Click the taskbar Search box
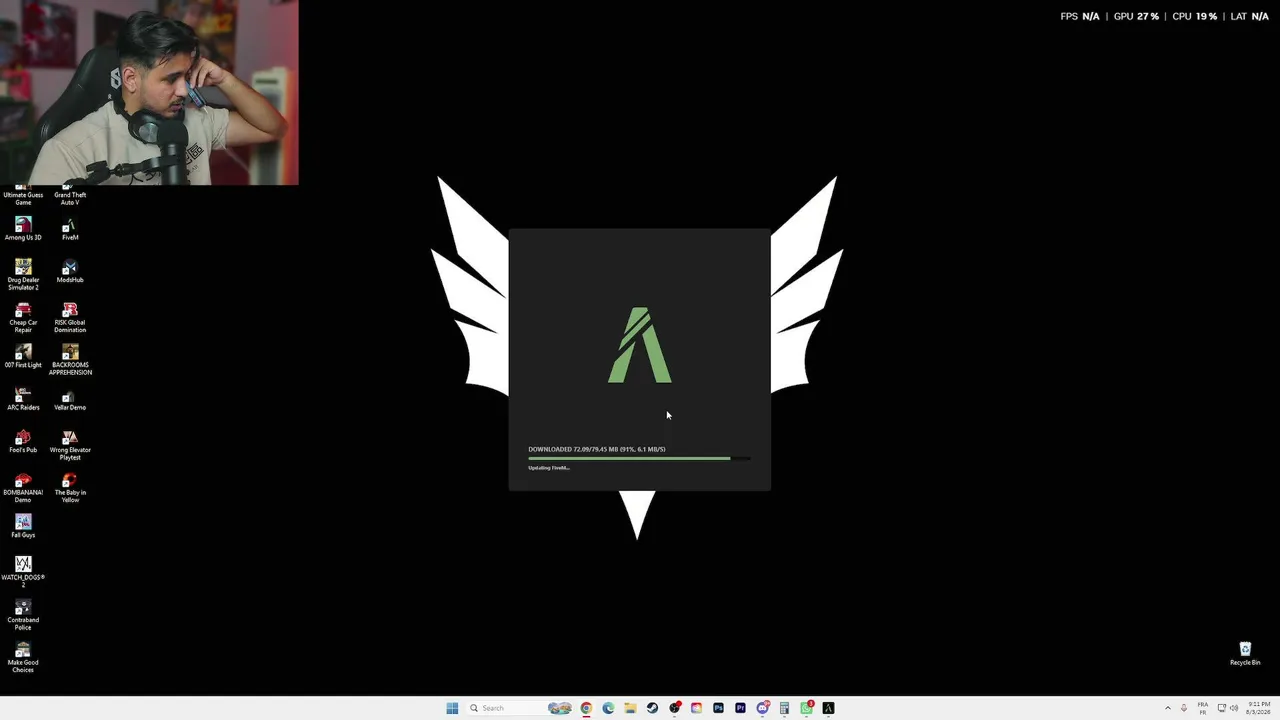This screenshot has height=720, width=1280. tap(520, 708)
